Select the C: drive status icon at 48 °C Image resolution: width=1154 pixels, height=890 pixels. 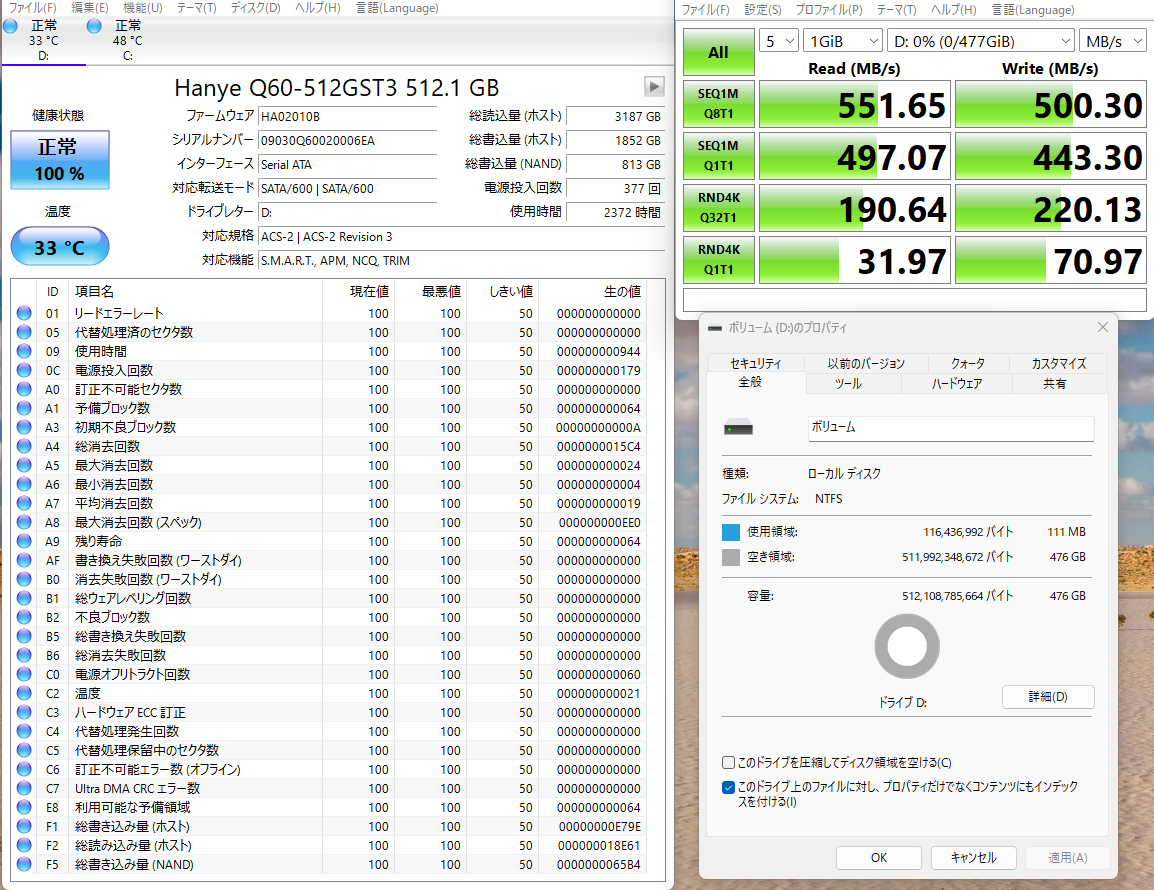[x=95, y=26]
